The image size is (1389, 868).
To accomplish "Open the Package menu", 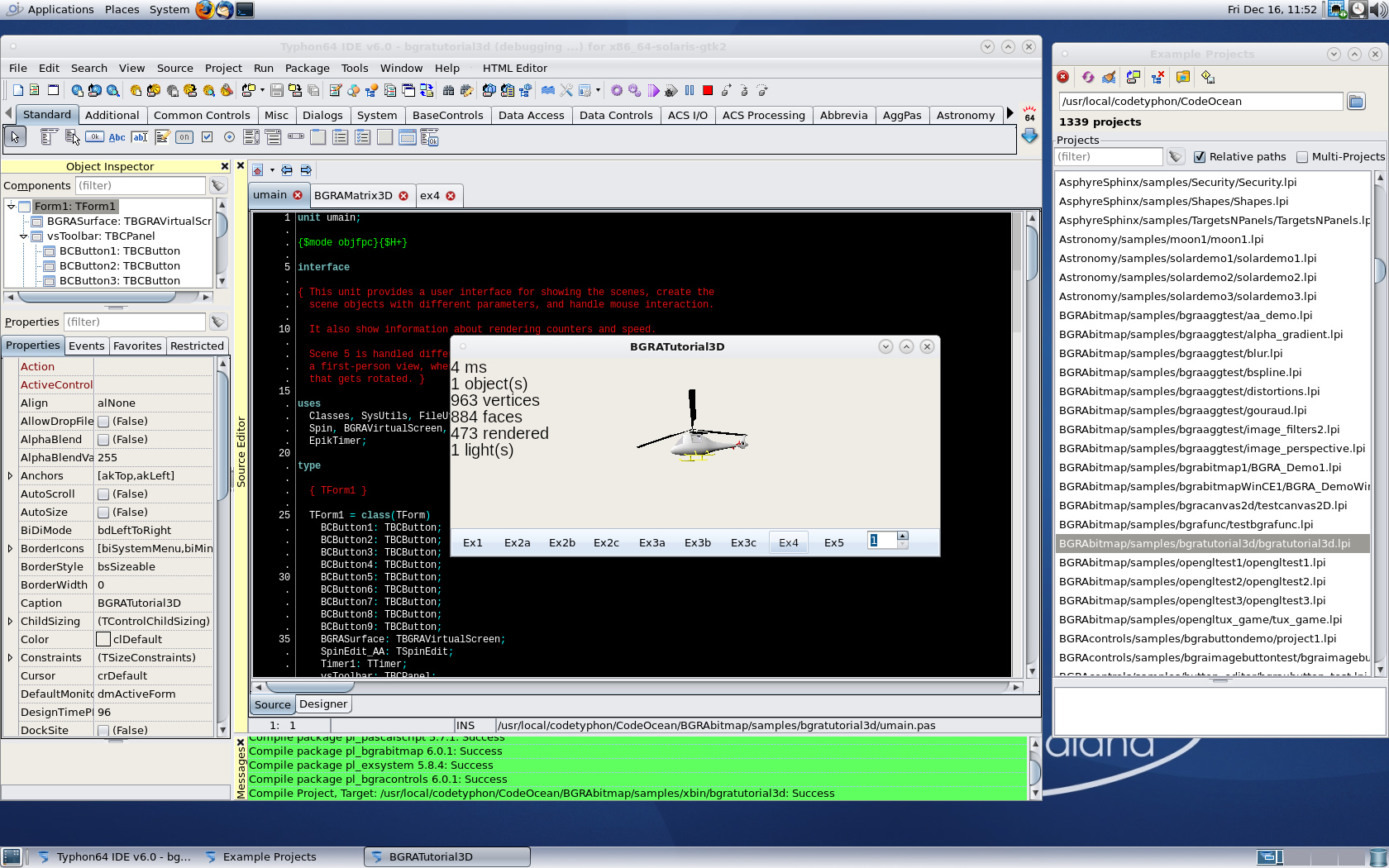I will tap(307, 68).
